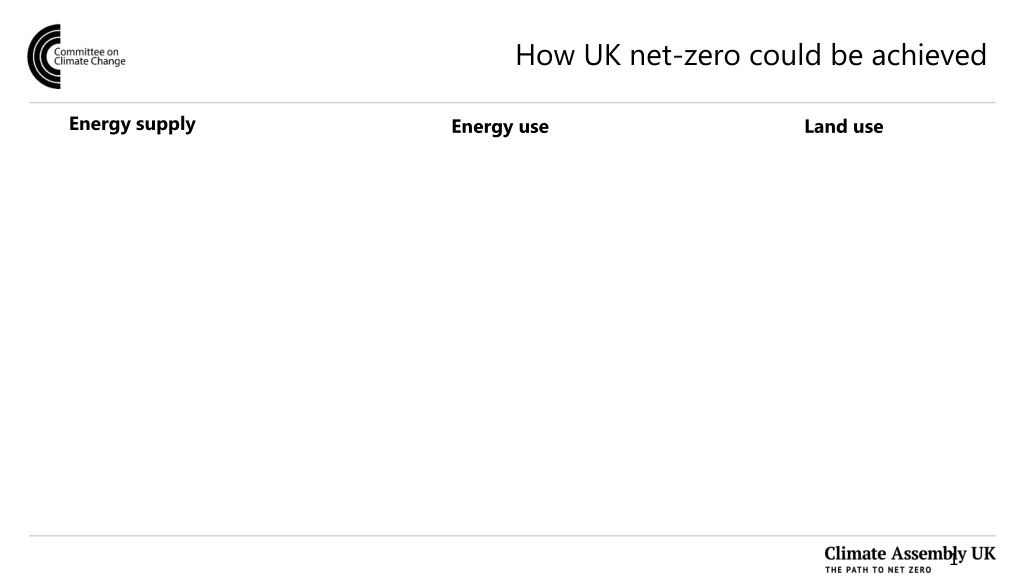Select the 'Land use' heading
The width and height of the screenshot is (1024, 576).
coord(844,126)
